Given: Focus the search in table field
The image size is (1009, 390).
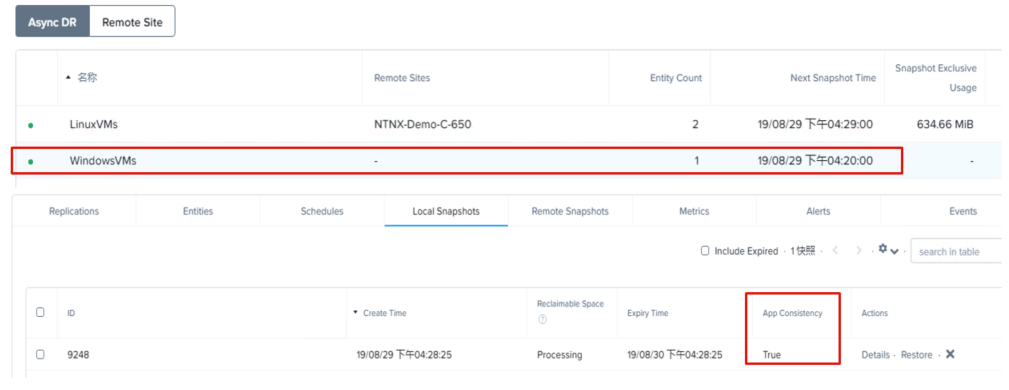Looking at the screenshot, I should click(958, 252).
